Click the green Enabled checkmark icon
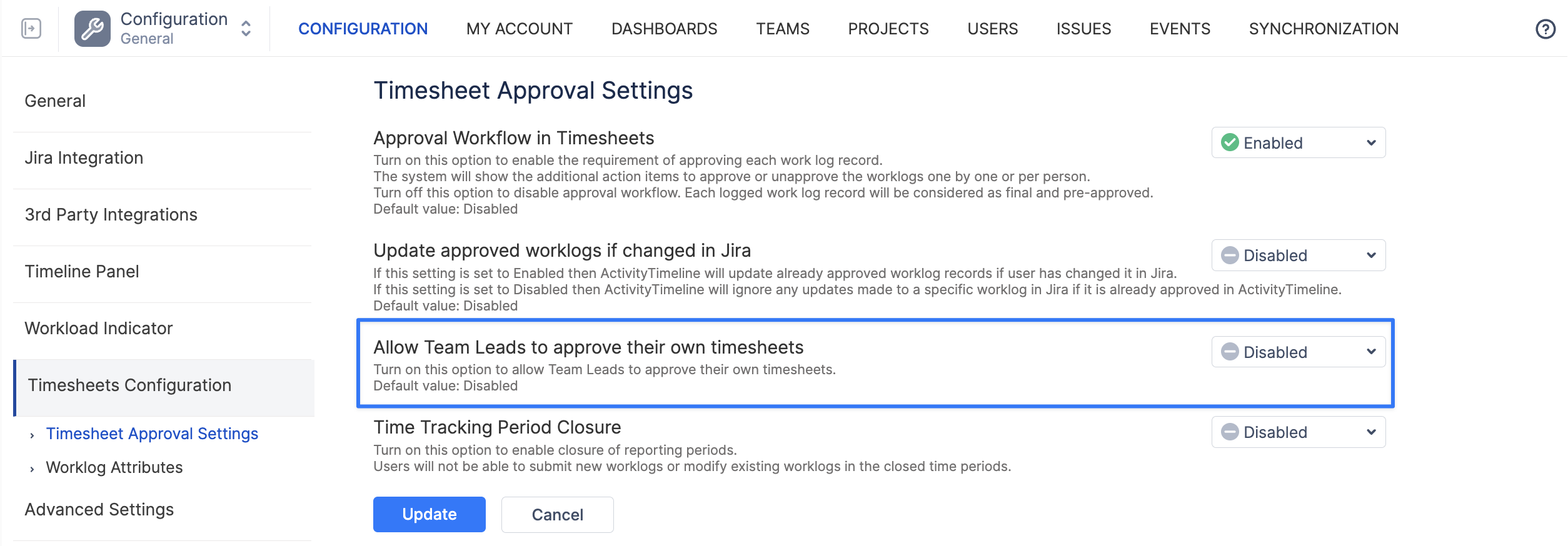Screen dimensions: 1568x546 (x=1229, y=143)
